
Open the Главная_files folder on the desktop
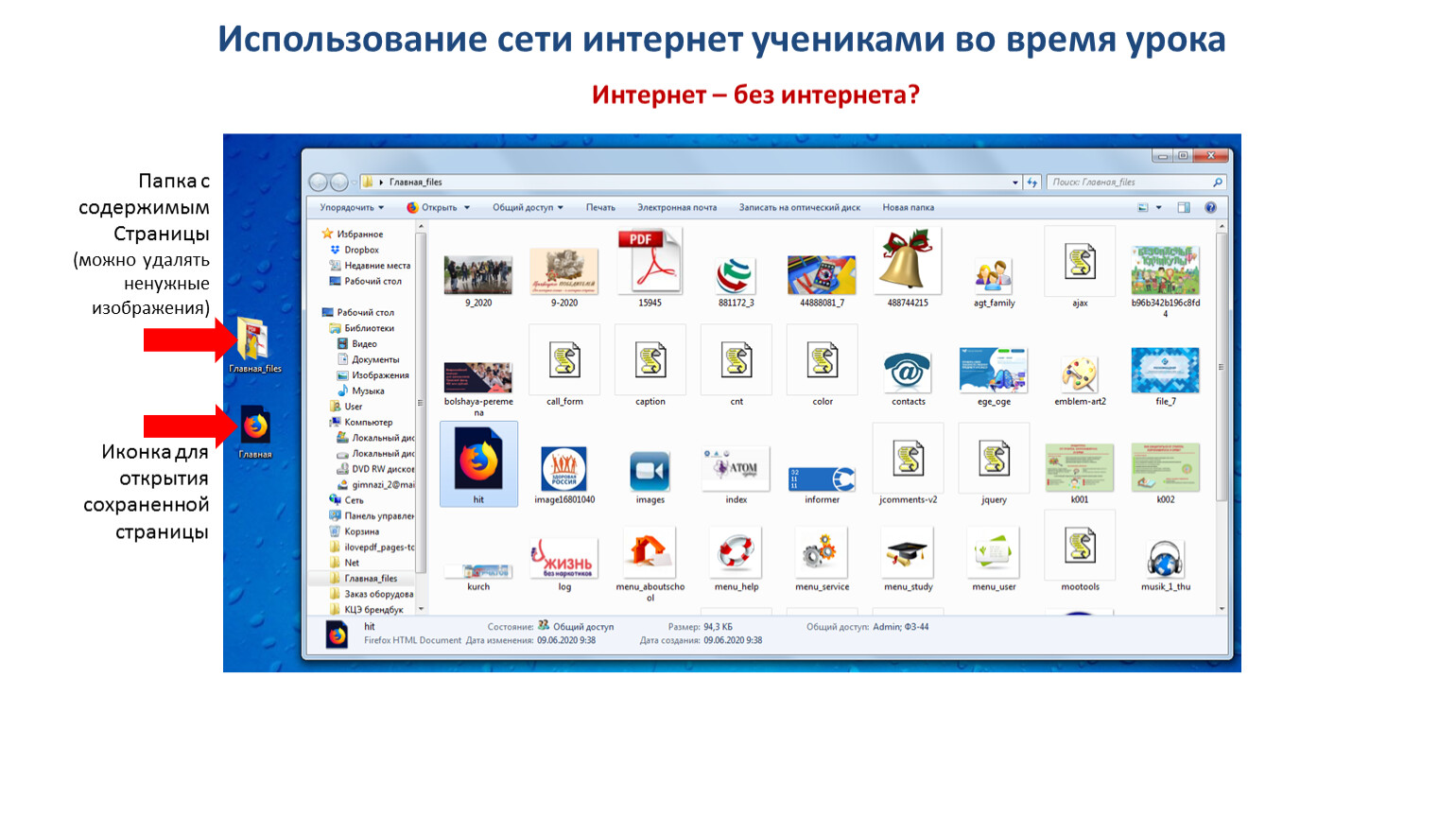253,339
